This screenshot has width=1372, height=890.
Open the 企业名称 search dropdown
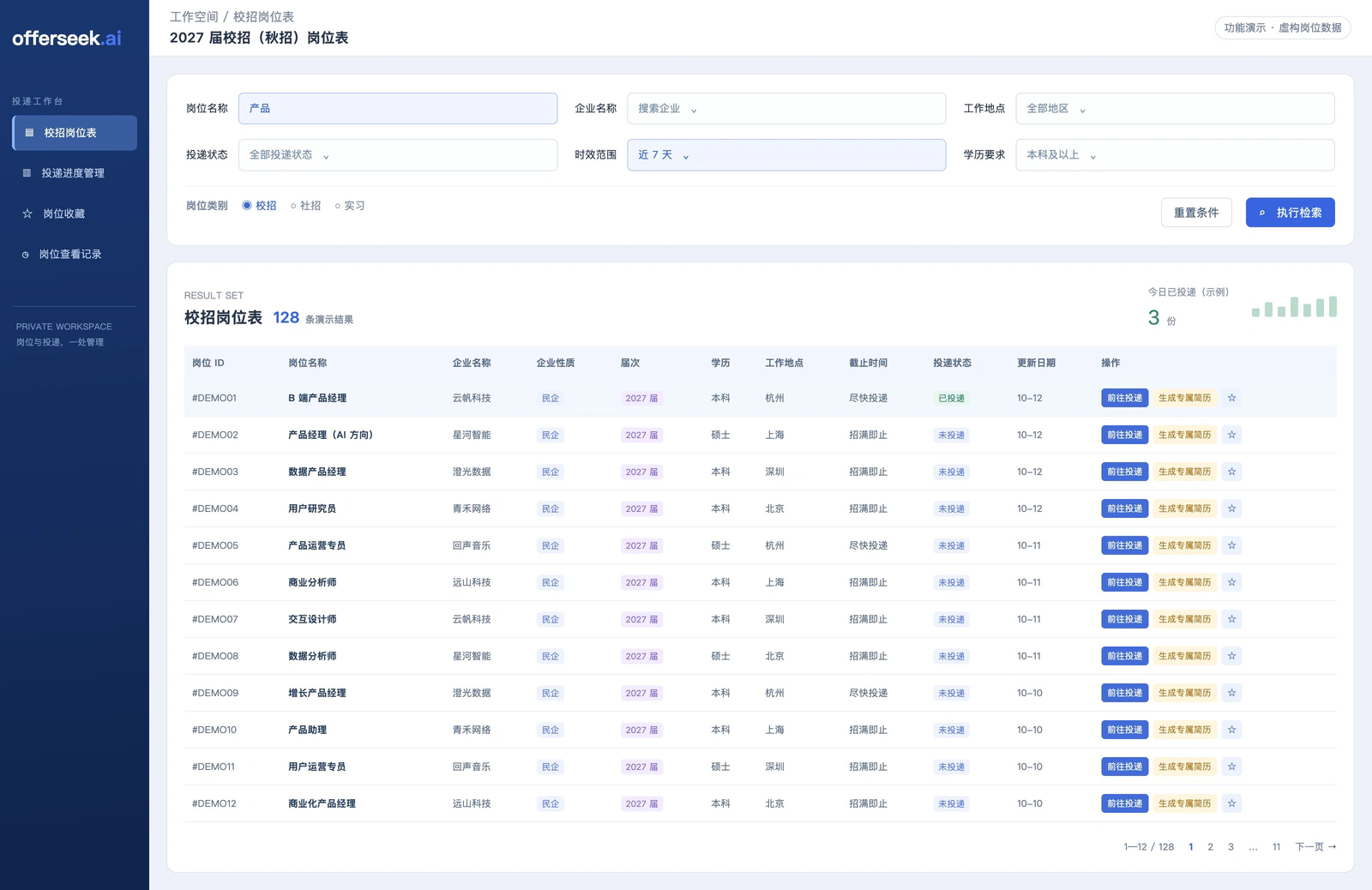point(786,109)
